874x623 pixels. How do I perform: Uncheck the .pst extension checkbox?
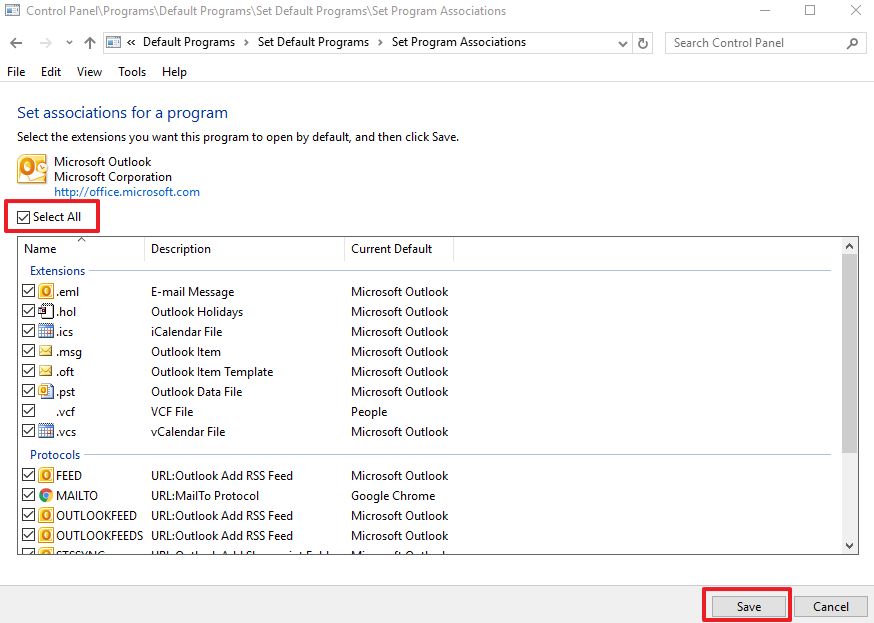click(x=28, y=391)
